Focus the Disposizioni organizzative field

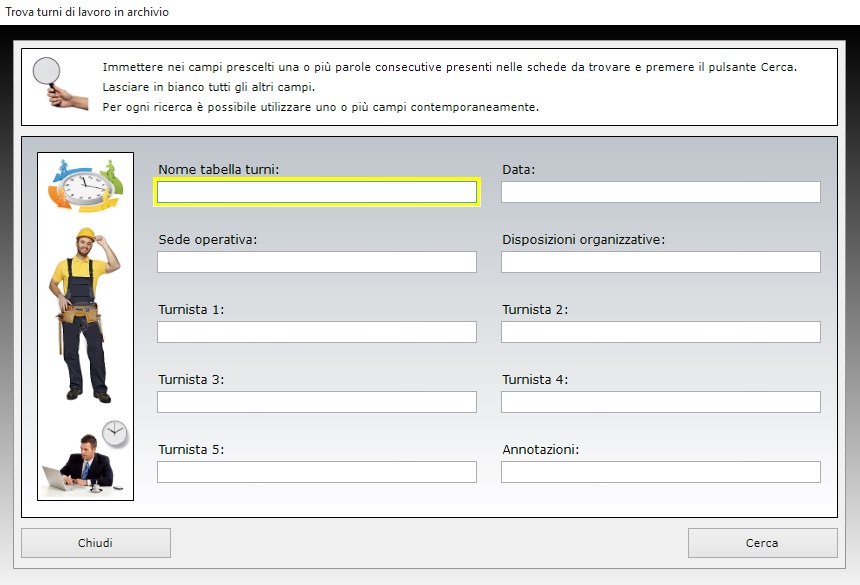coord(660,262)
